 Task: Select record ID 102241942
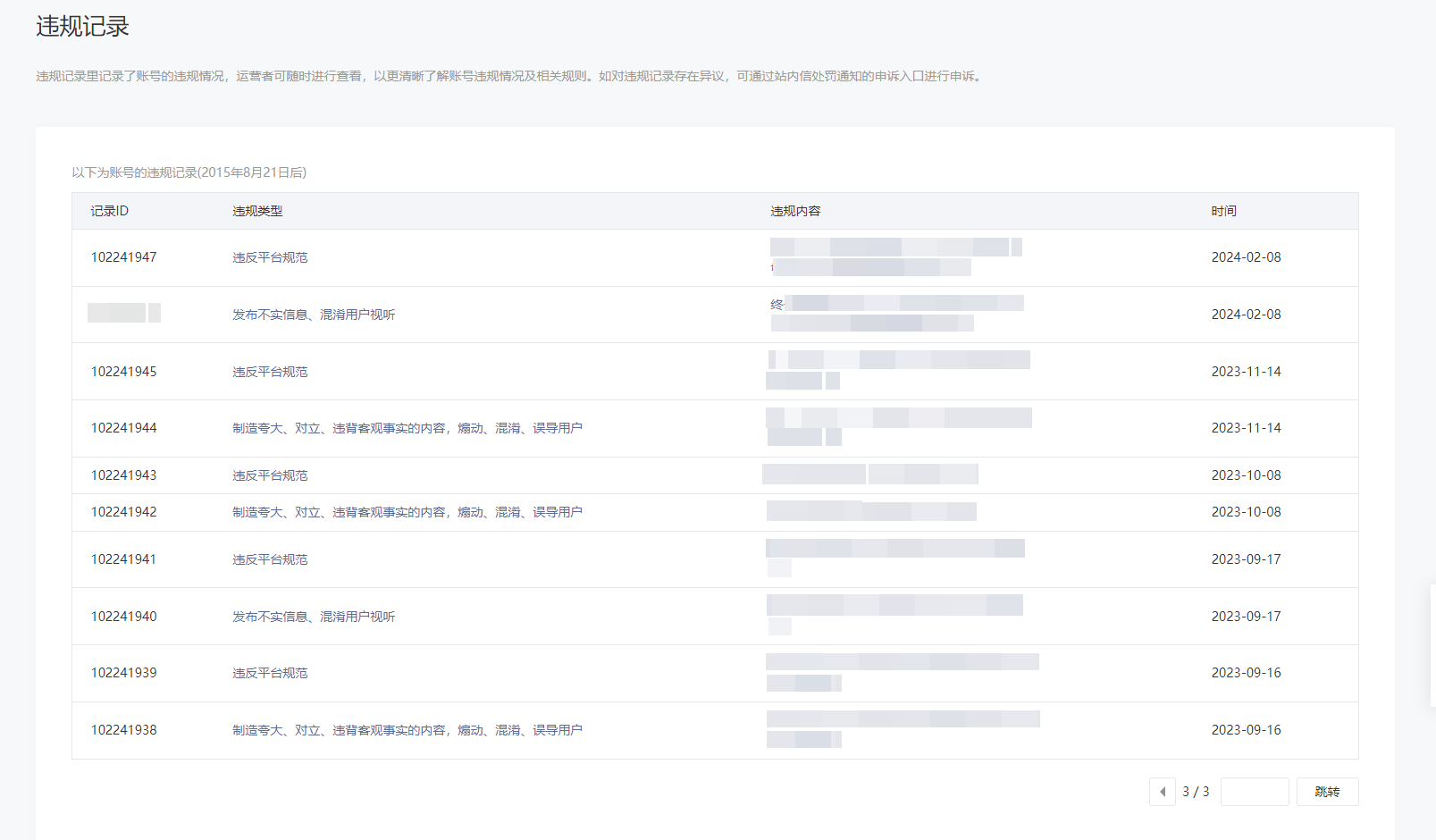[x=123, y=512]
